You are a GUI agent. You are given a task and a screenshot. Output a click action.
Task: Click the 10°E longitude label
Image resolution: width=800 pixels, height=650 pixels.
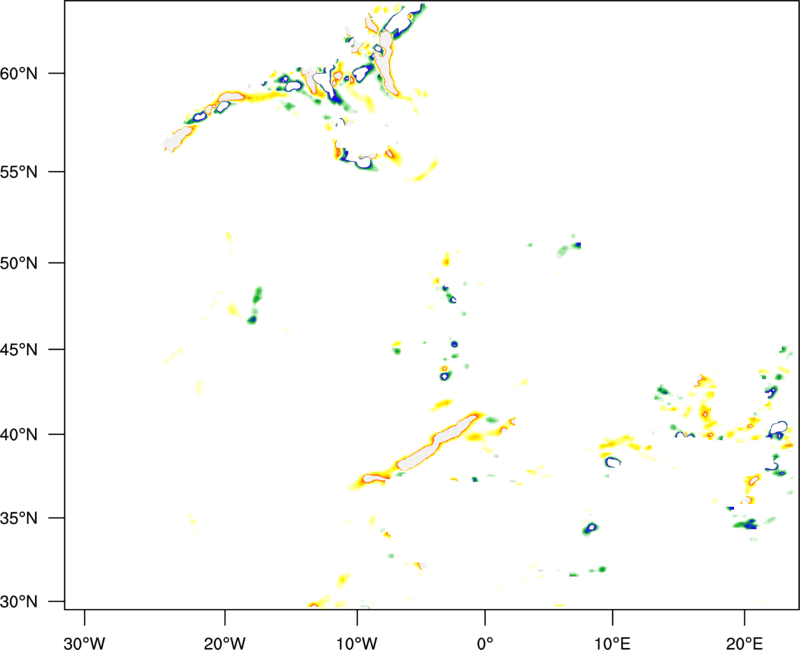click(612, 643)
